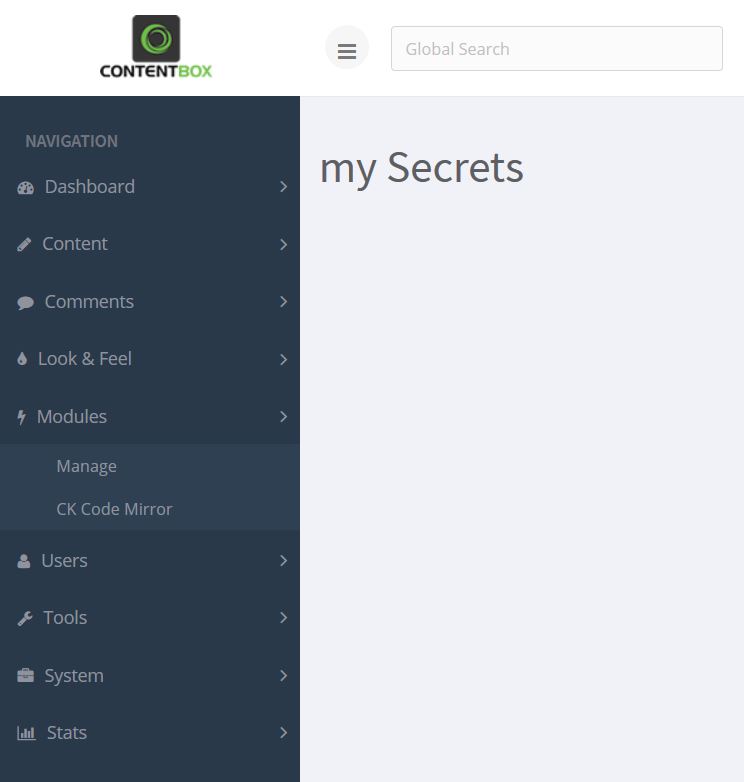Open the Tools navigation label
The image size is (744, 782).
tap(65, 617)
